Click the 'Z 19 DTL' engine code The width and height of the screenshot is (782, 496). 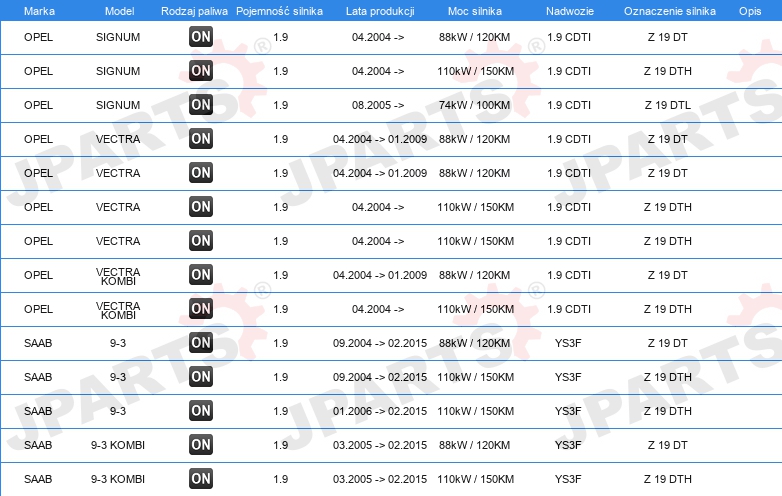[668, 105]
